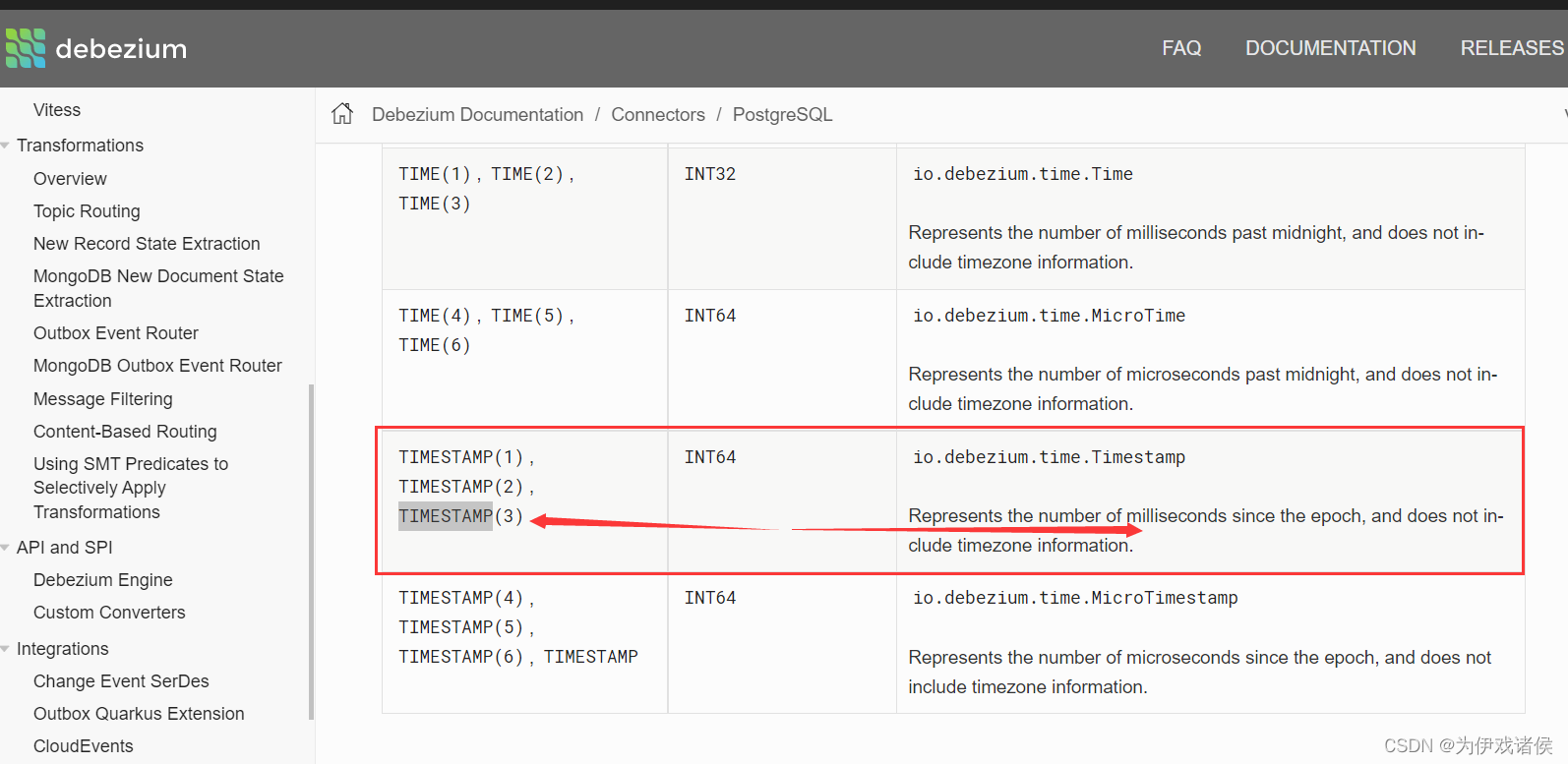Click the TIMESTAMP(6), TIMESTAMP text
The height and width of the screenshot is (764, 1568).
518,657
